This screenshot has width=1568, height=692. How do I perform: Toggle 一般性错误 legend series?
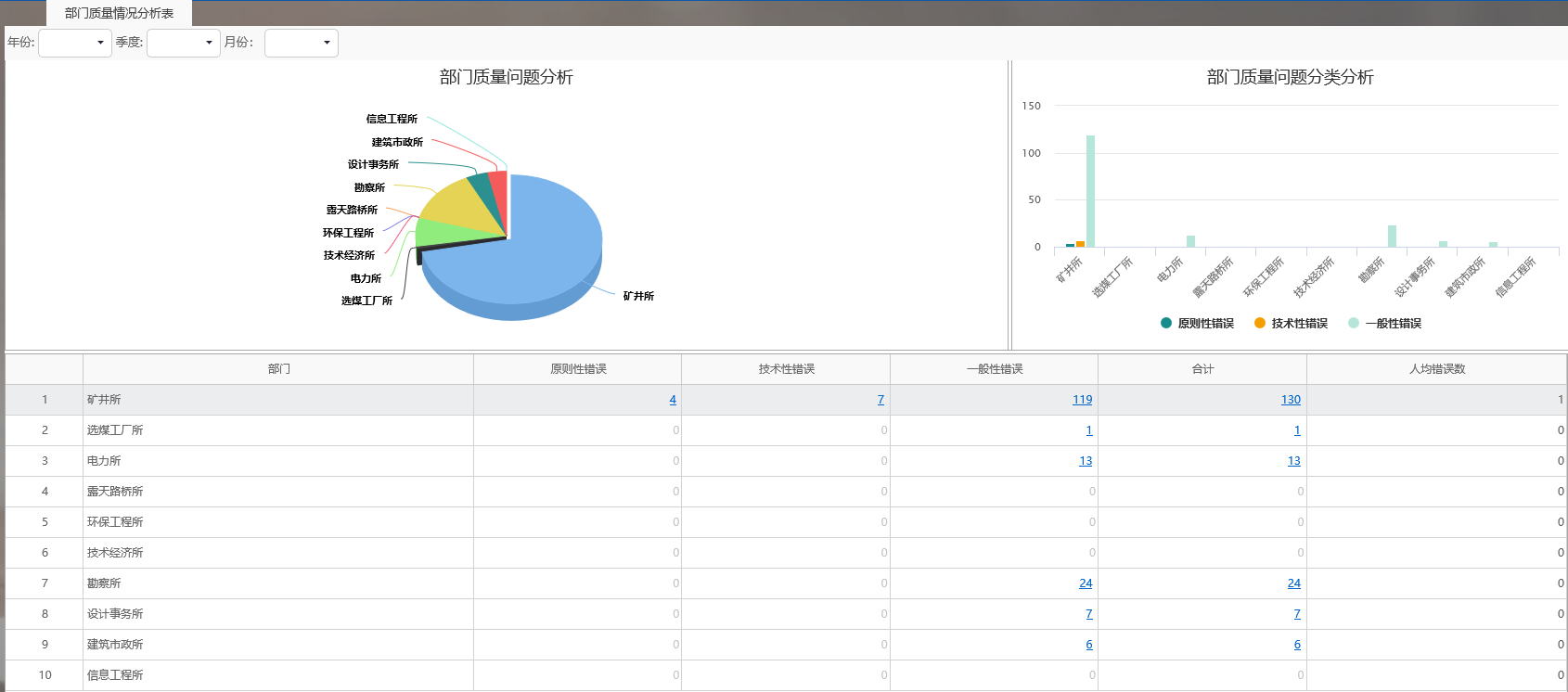tap(1384, 323)
